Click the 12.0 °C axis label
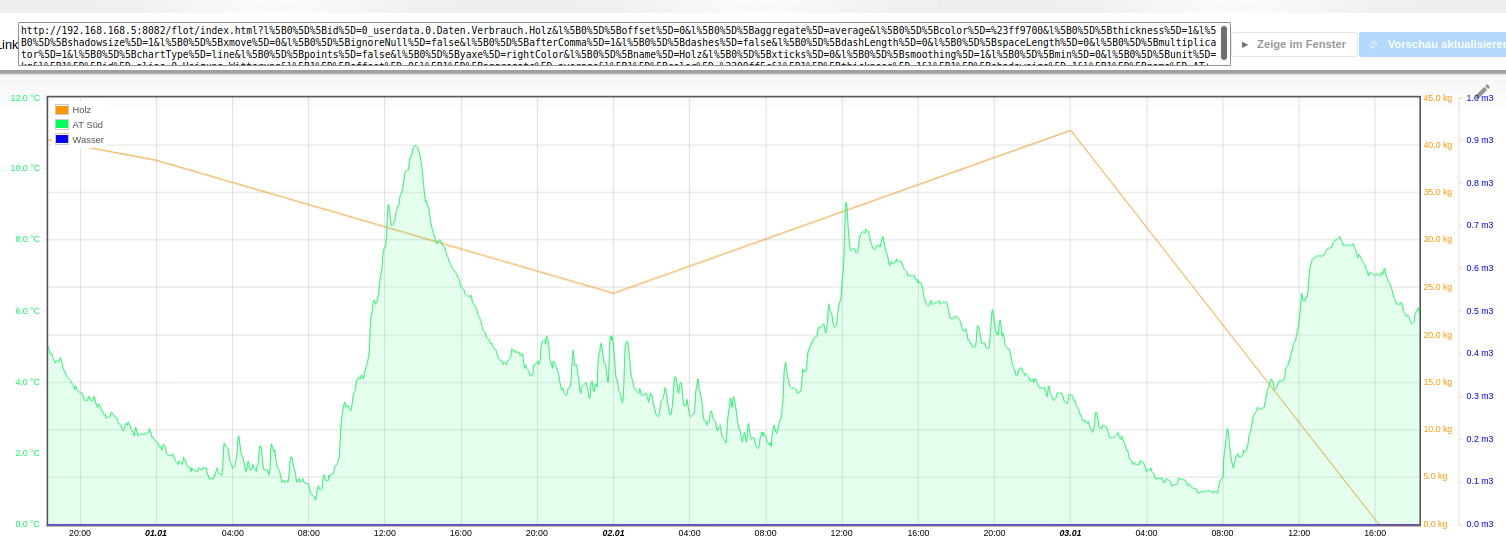Image resolution: width=1506 pixels, height=548 pixels. (25, 97)
